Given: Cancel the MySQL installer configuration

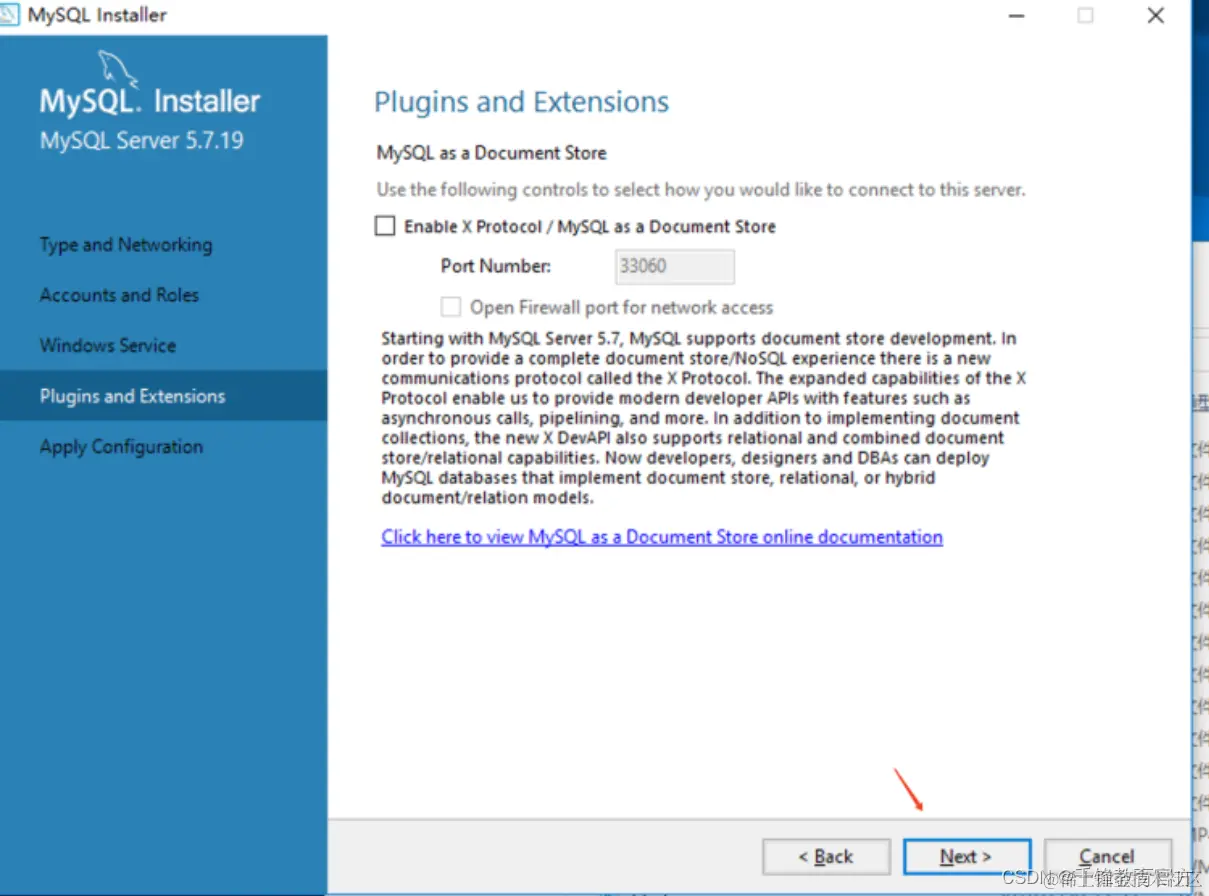Looking at the screenshot, I should point(1107,857).
